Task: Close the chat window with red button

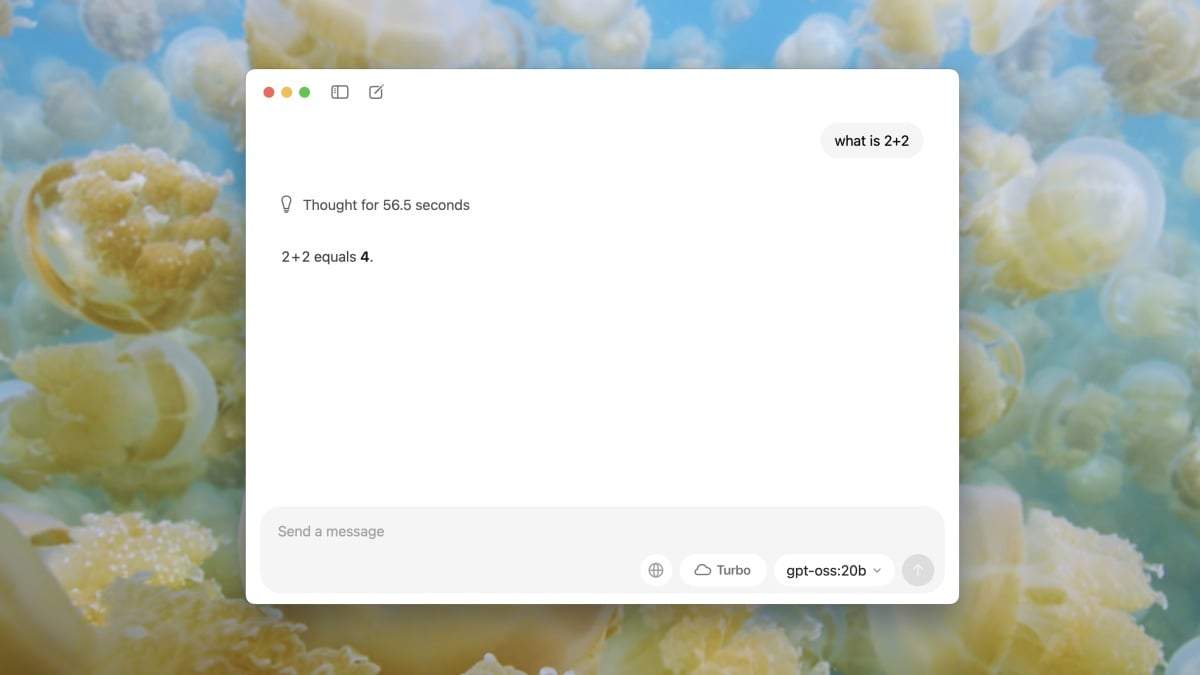Action: coord(269,92)
